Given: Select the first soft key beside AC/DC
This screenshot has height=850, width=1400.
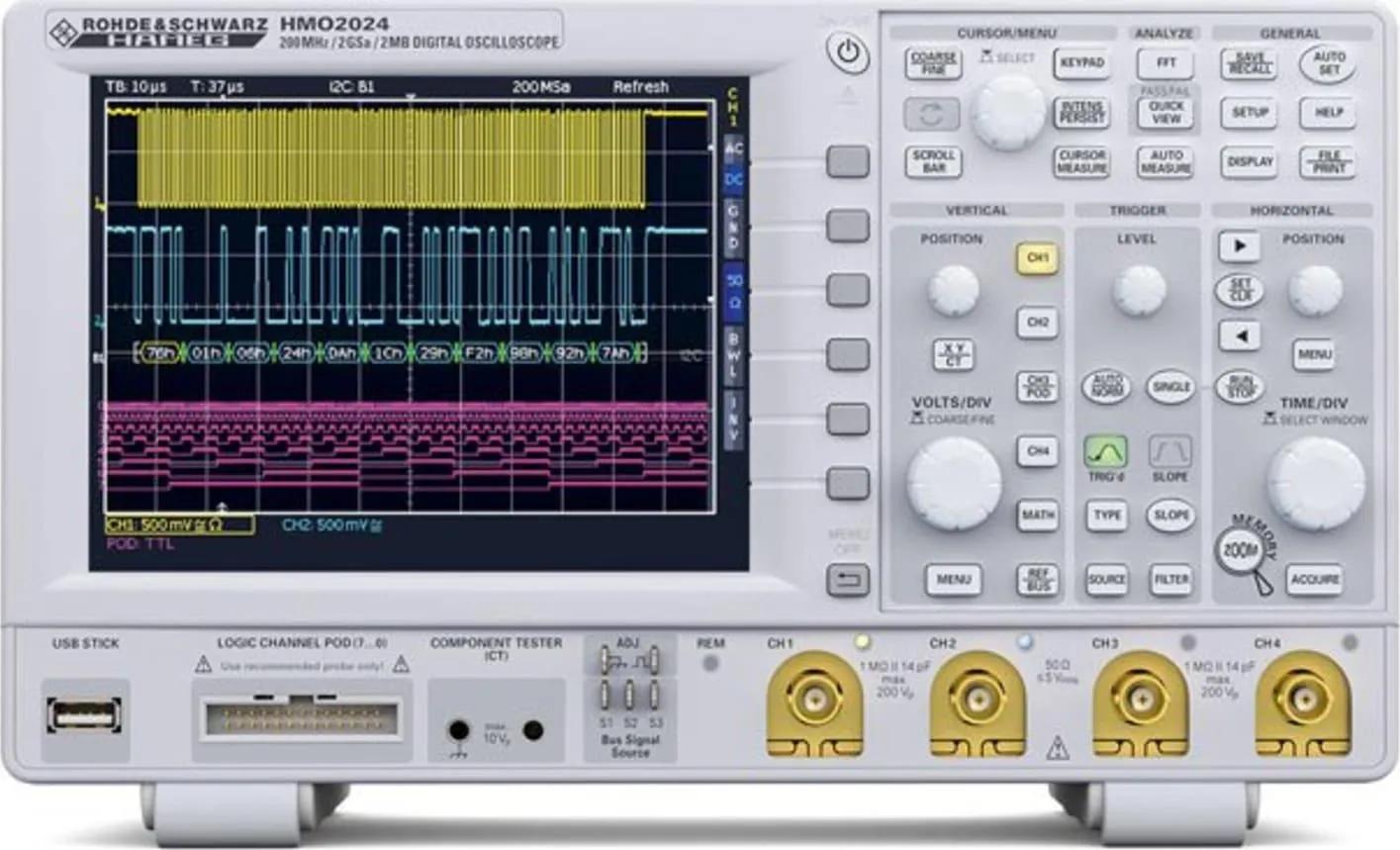Looking at the screenshot, I should click(x=848, y=162).
